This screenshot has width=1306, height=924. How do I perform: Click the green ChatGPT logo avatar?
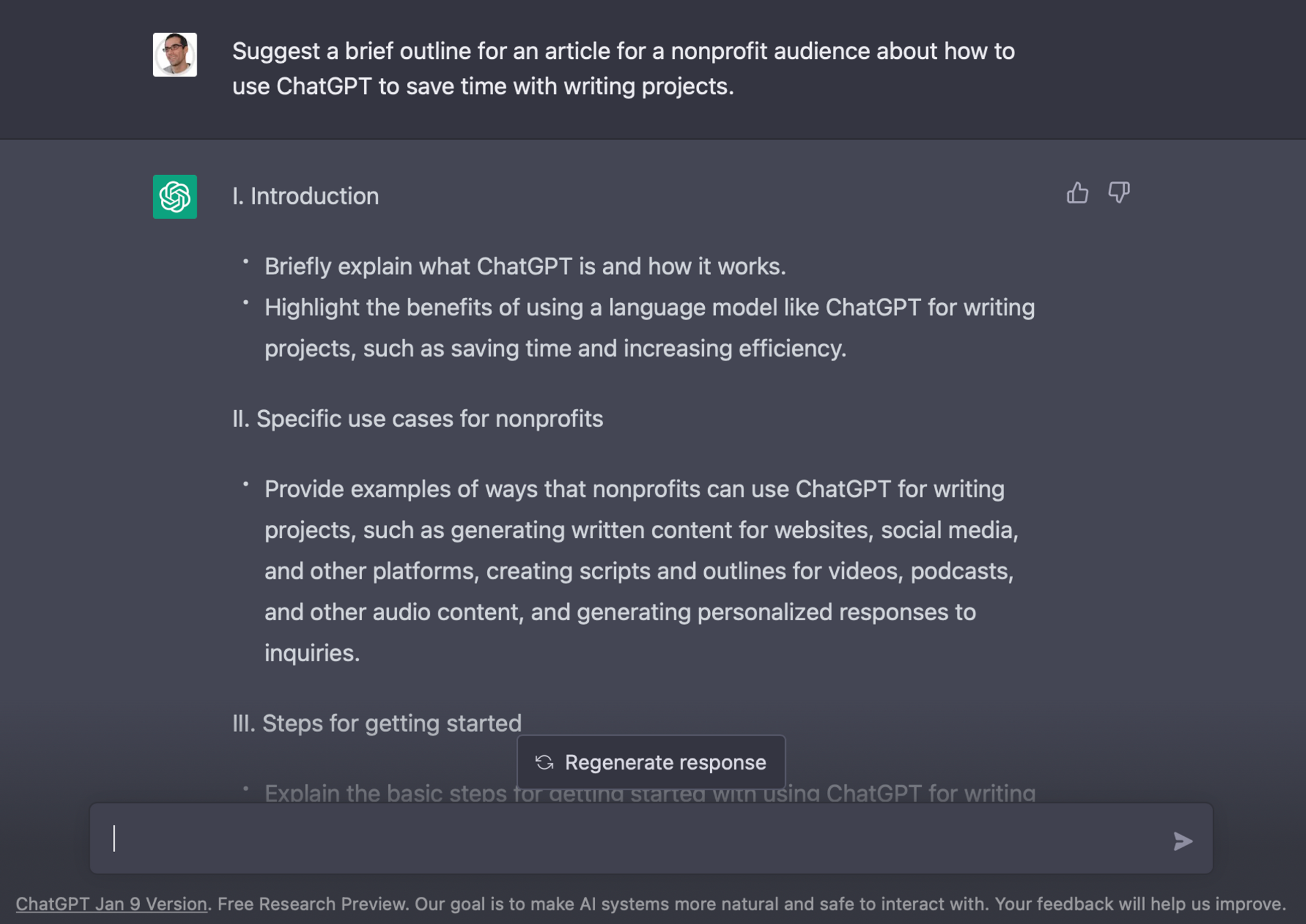[175, 197]
